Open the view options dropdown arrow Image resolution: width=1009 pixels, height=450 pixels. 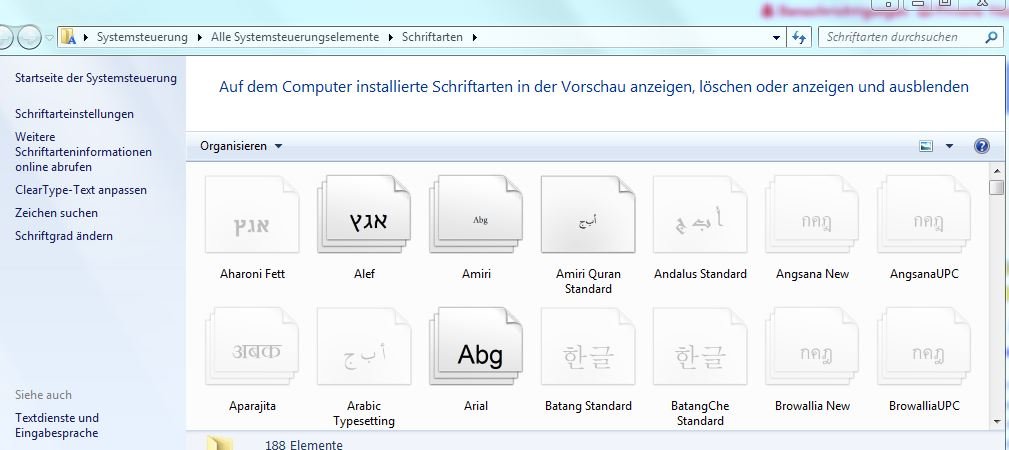tap(949, 146)
